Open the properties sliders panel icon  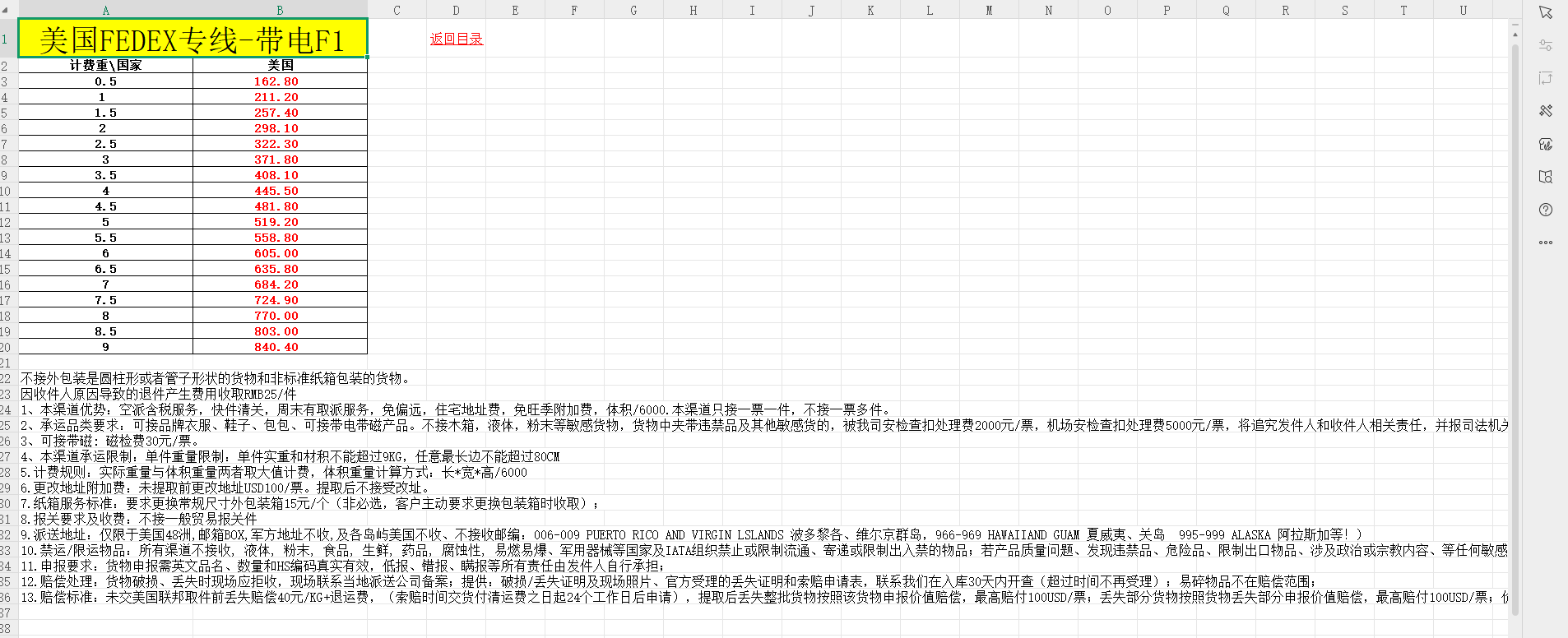1546,45
